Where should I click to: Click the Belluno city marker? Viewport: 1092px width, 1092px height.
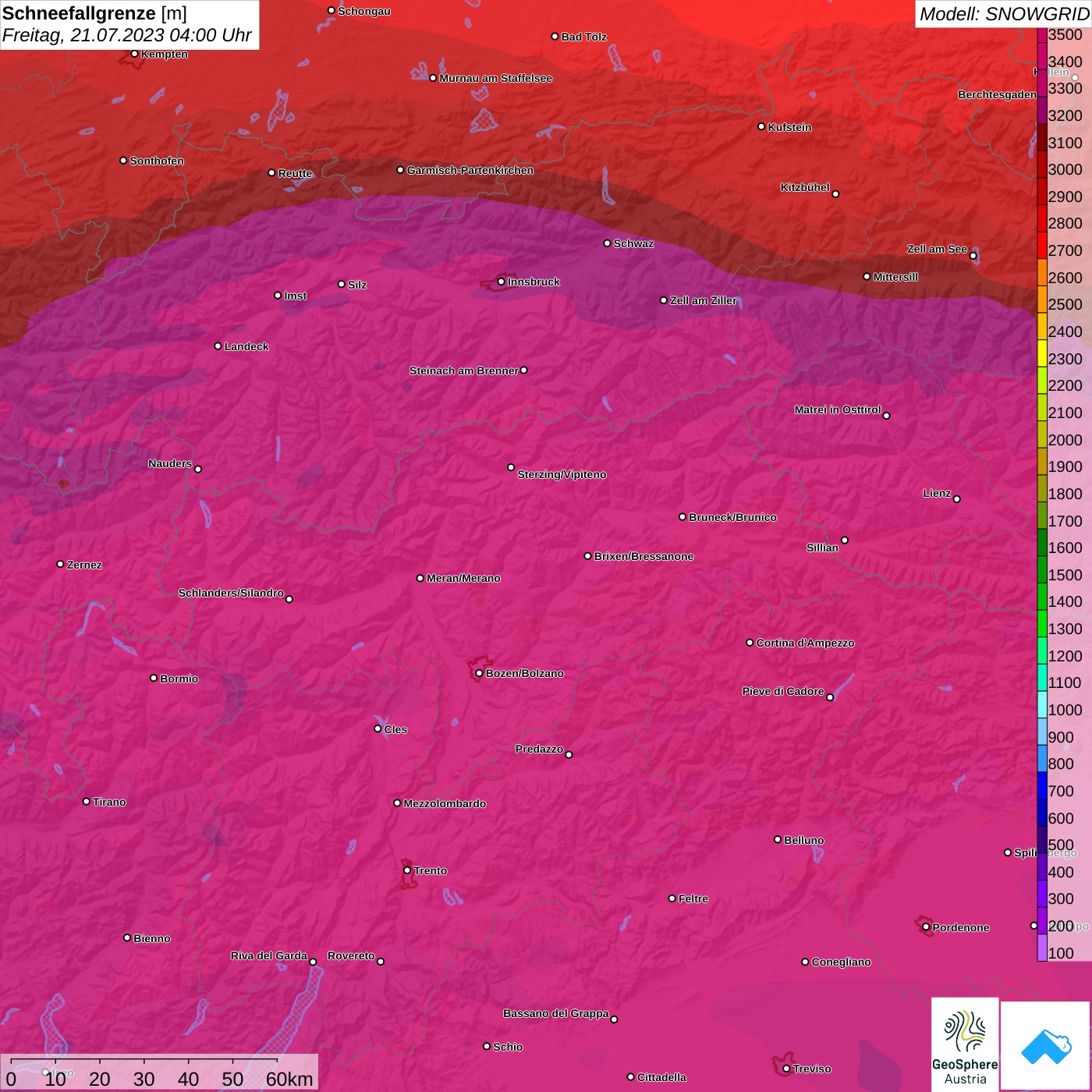778,839
